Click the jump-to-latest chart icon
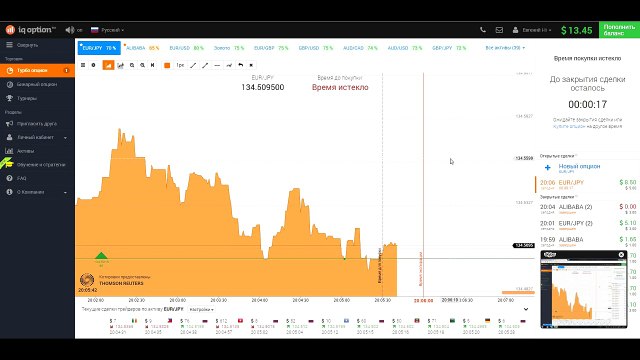Viewport: 640px width, 360px height. [x=153, y=65]
